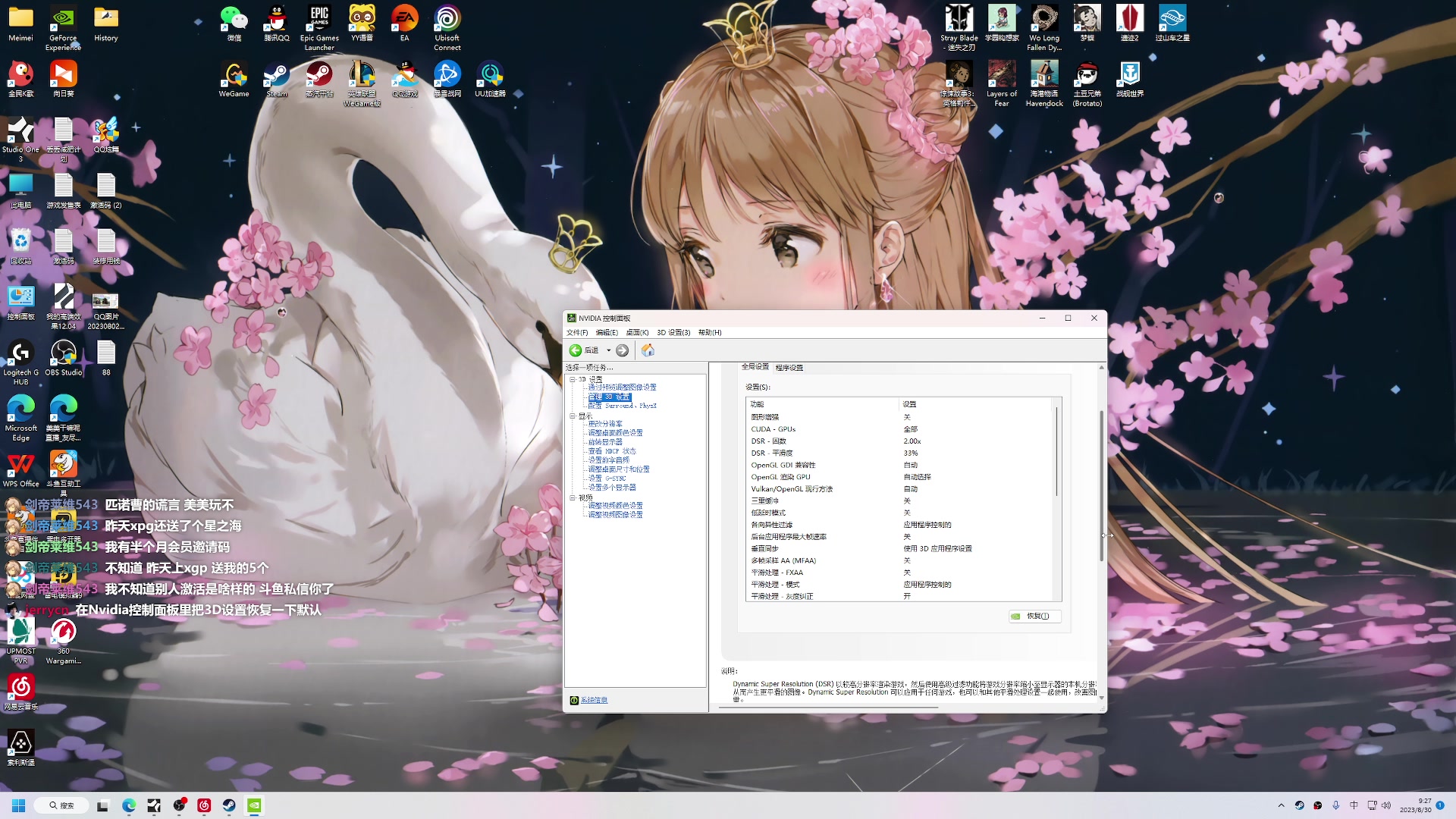Click the 恢复 restore button
Image resolution: width=1456 pixels, height=819 pixels.
pos(1035,617)
